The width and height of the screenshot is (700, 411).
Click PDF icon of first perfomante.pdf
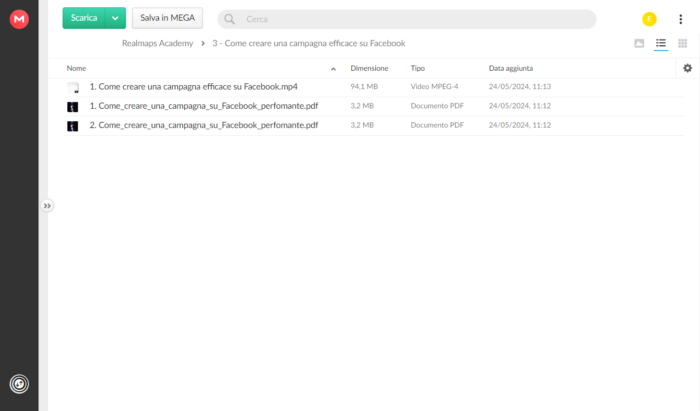coord(72,107)
